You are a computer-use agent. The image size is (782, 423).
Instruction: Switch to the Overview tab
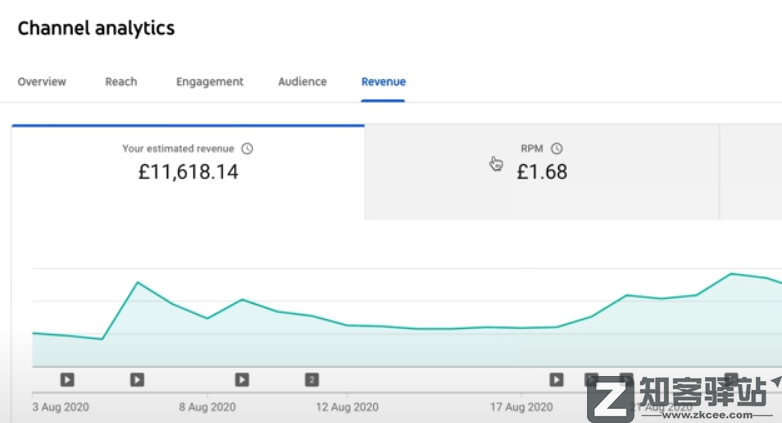click(x=42, y=82)
